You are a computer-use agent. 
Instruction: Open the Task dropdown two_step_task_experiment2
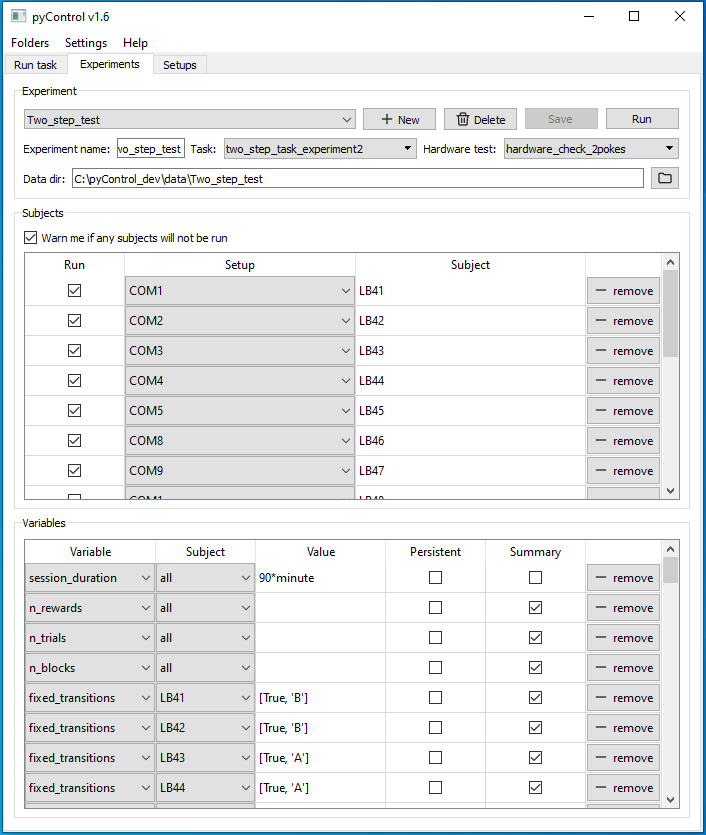(x=320, y=149)
